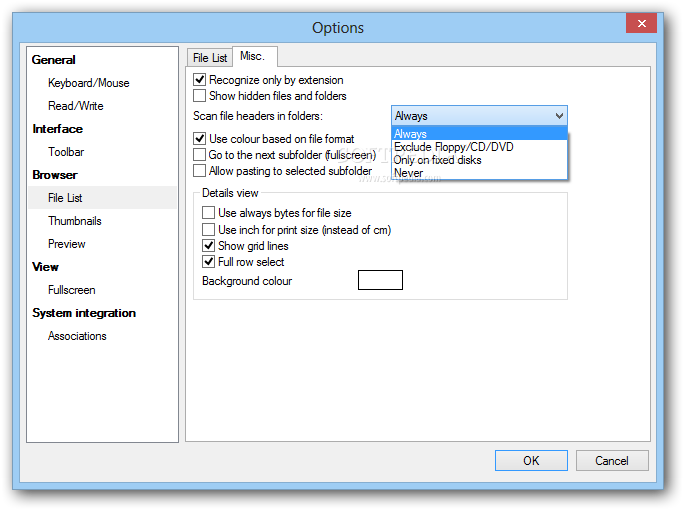The width and height of the screenshot is (684, 510).
Task: Select the Misc. tab
Action: pyautogui.click(x=254, y=56)
